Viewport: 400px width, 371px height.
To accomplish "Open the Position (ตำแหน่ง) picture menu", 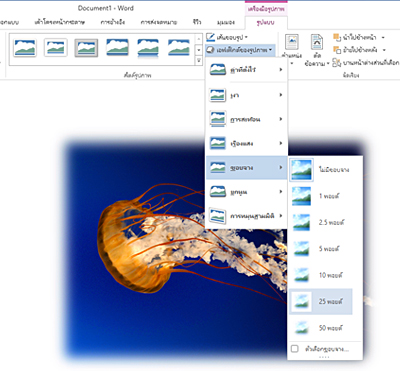I will click(292, 49).
